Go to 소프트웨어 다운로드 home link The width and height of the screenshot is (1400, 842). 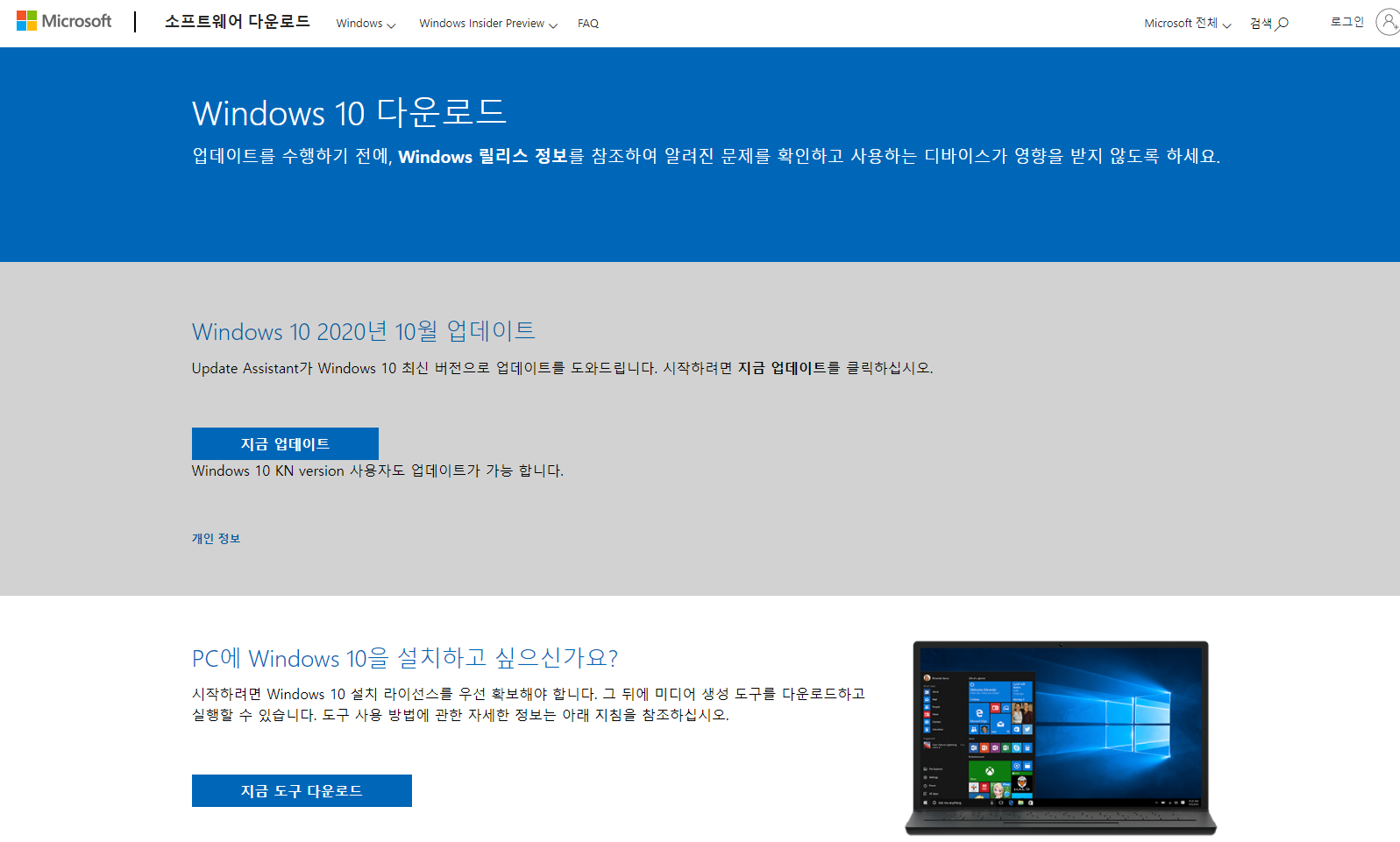point(238,22)
